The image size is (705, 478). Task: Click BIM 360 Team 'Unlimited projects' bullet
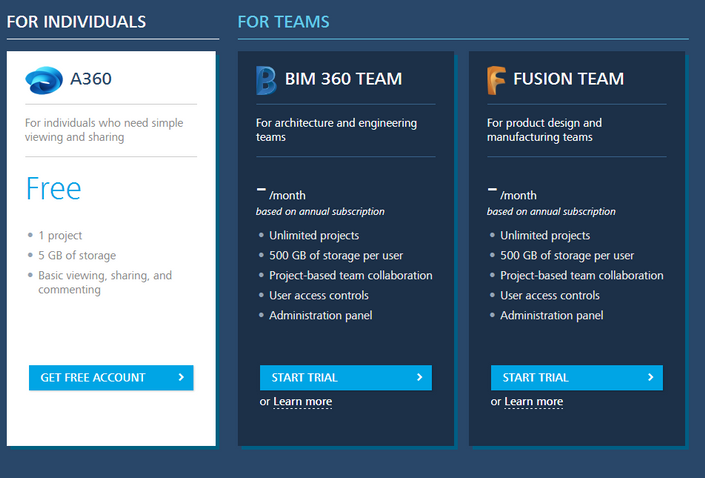point(314,236)
